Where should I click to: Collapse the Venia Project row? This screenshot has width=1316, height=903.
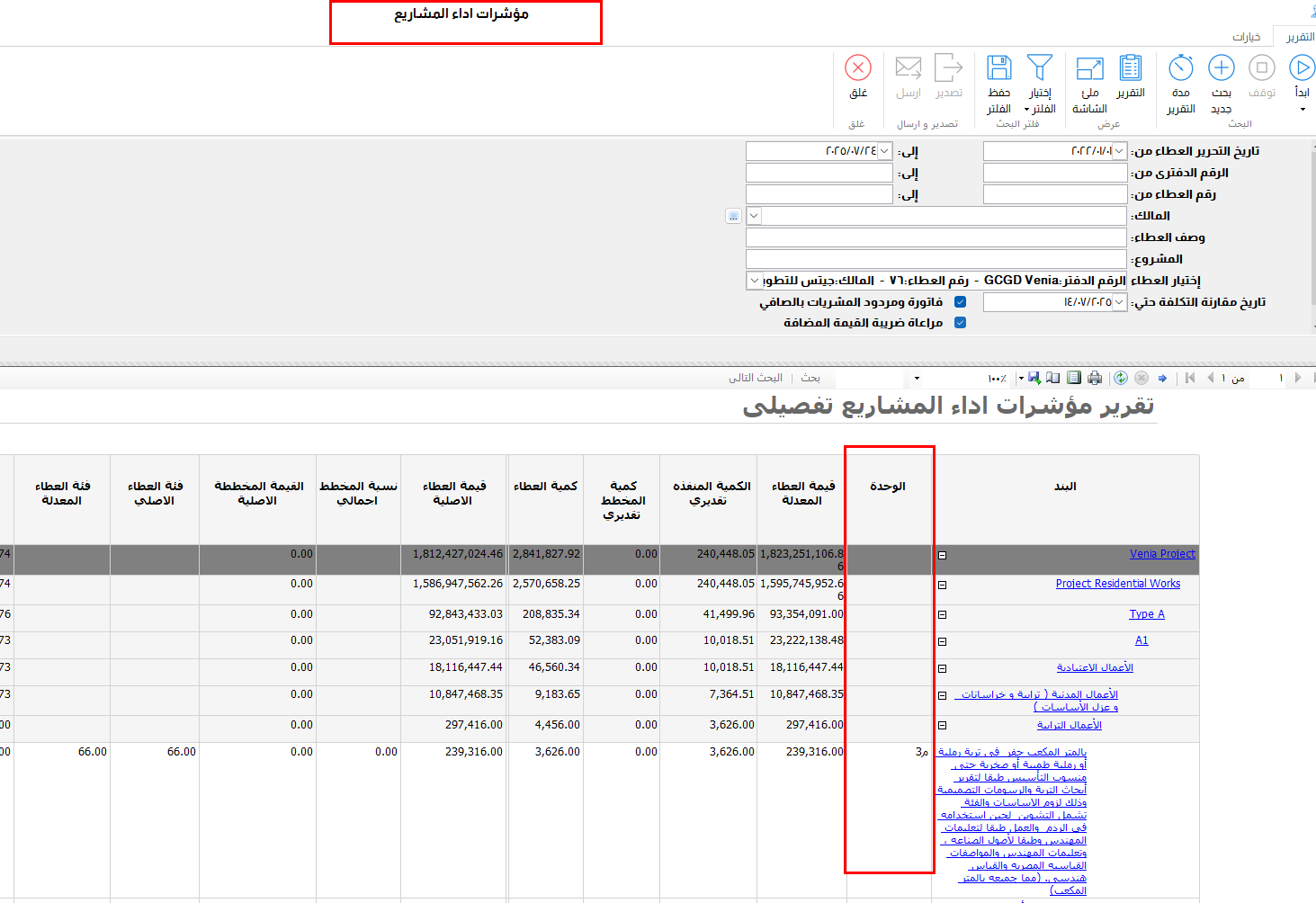(943, 556)
